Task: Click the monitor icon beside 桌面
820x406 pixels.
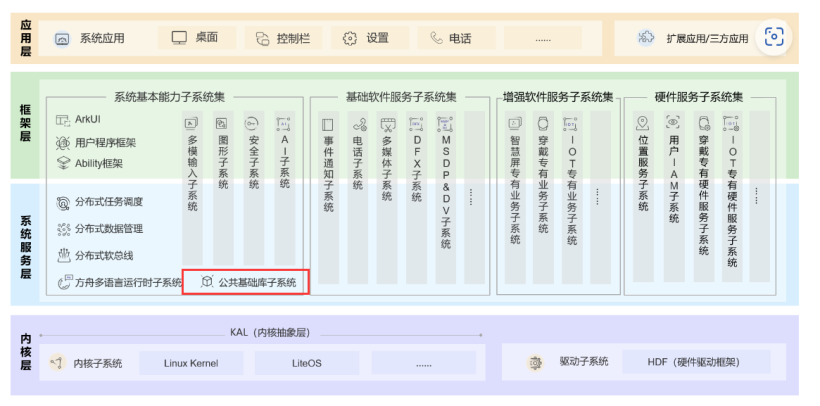Action: tap(179, 38)
